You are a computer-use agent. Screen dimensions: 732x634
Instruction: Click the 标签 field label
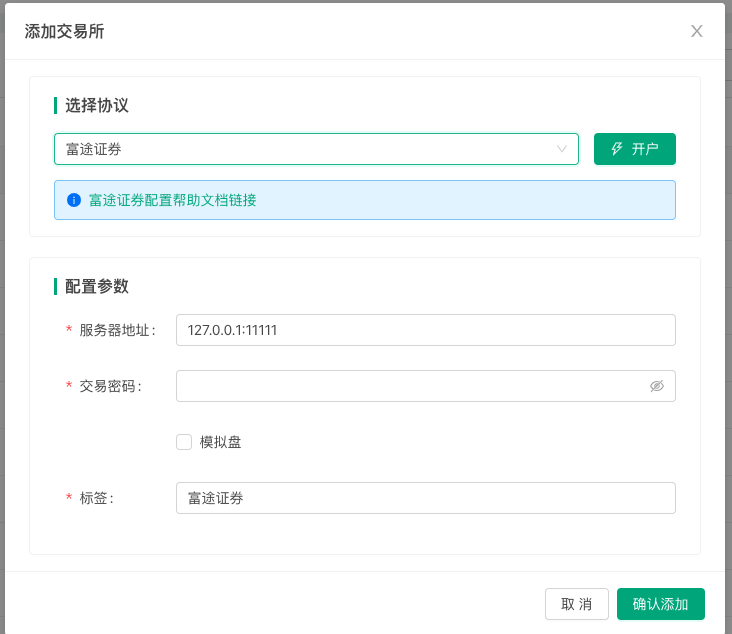tap(96, 498)
